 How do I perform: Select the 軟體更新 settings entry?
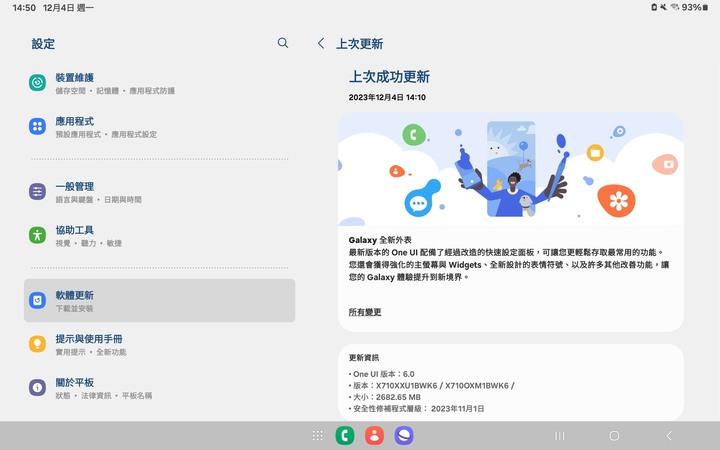coord(159,300)
